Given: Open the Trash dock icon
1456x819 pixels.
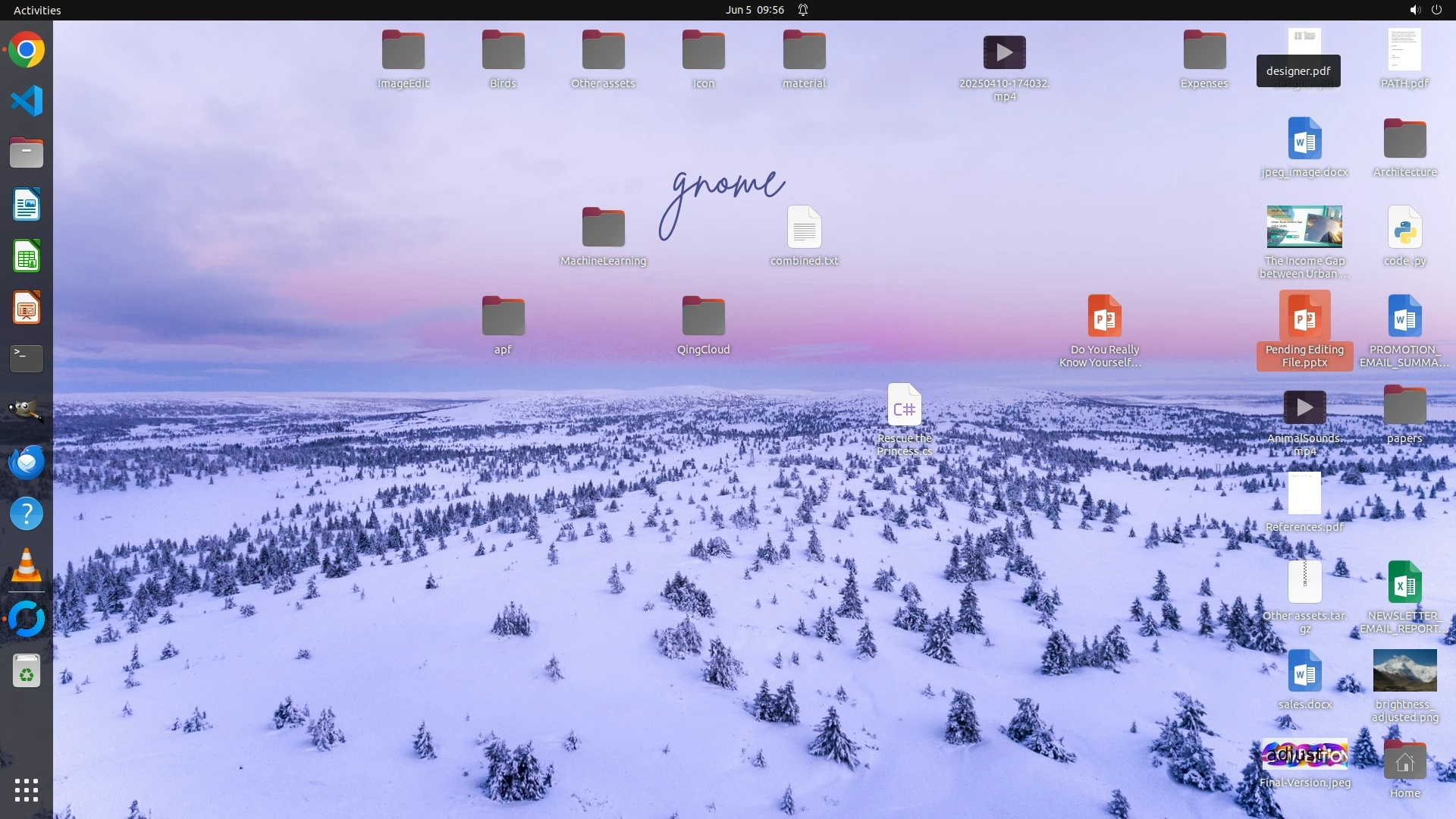Looking at the screenshot, I should 27,671.
